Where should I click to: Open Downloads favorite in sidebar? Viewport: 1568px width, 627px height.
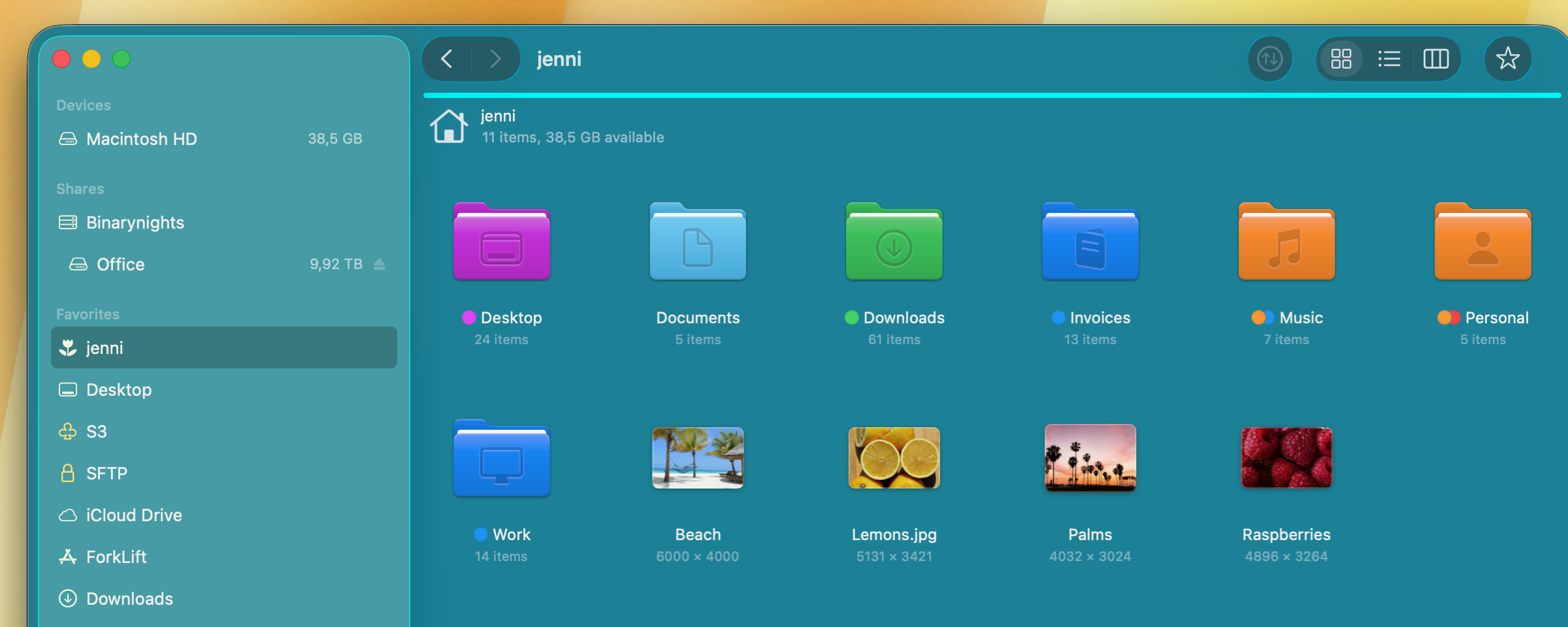tap(223, 598)
